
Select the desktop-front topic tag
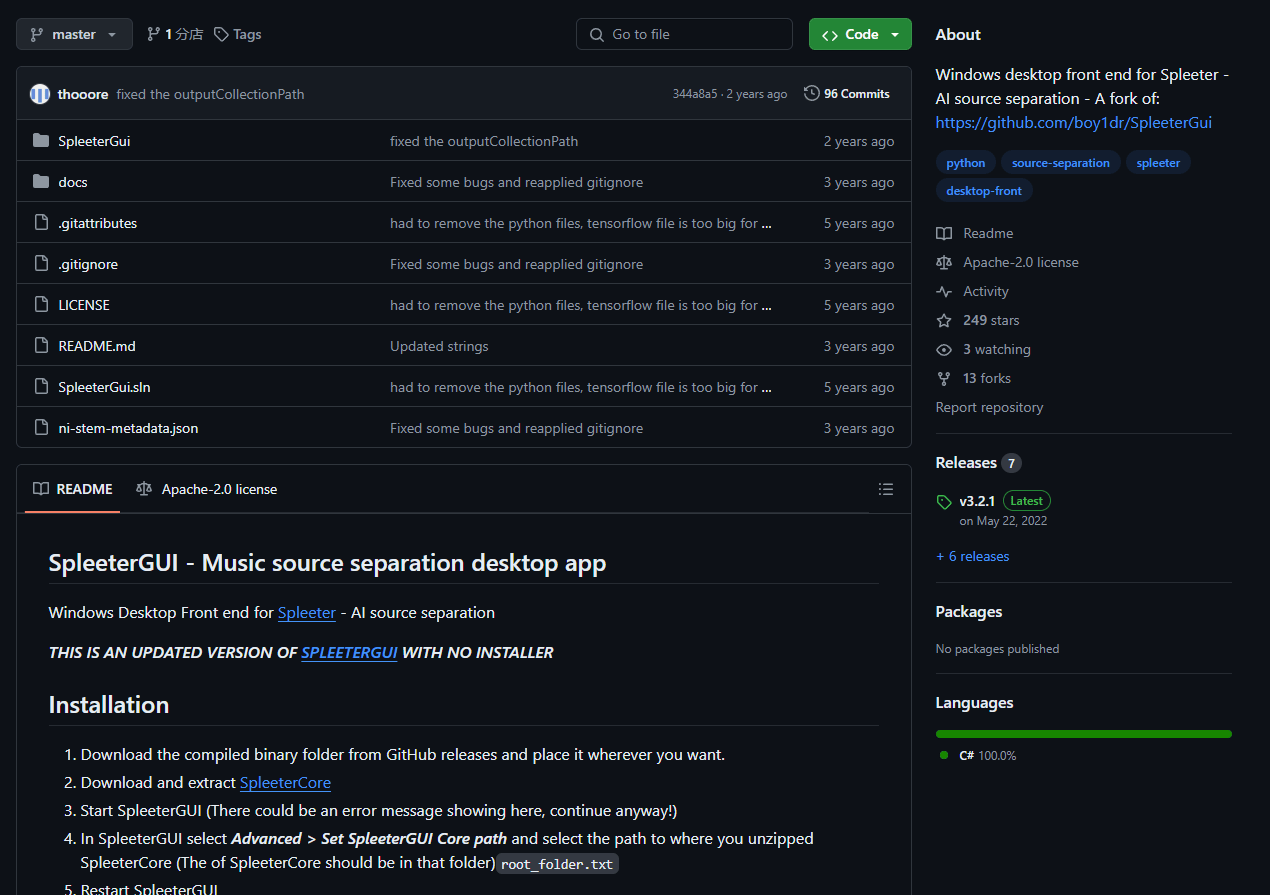[x=984, y=190]
